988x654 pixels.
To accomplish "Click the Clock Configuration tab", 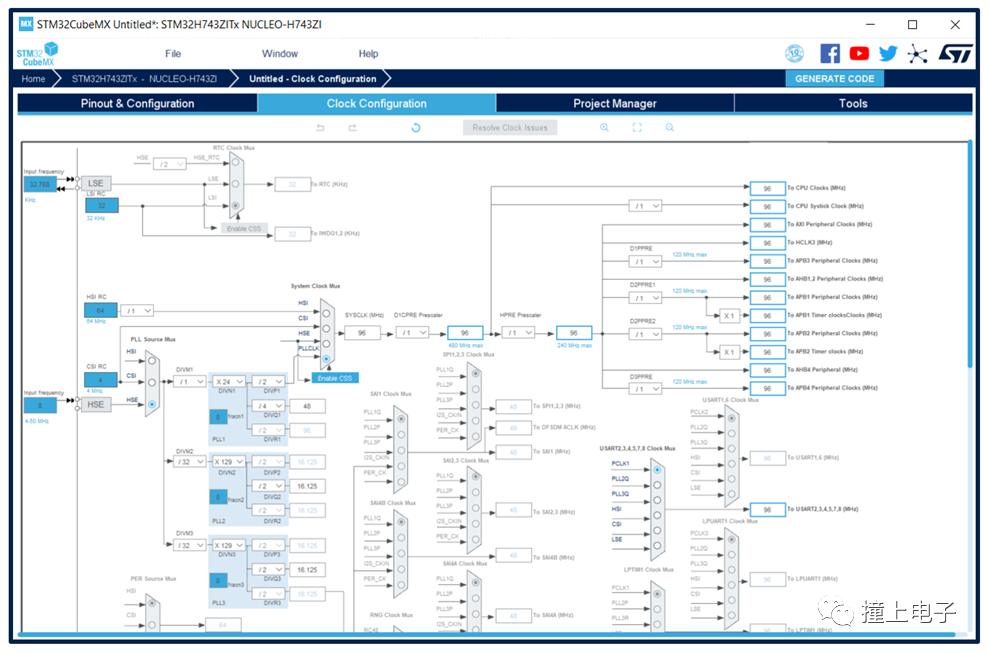I will click(x=377, y=103).
